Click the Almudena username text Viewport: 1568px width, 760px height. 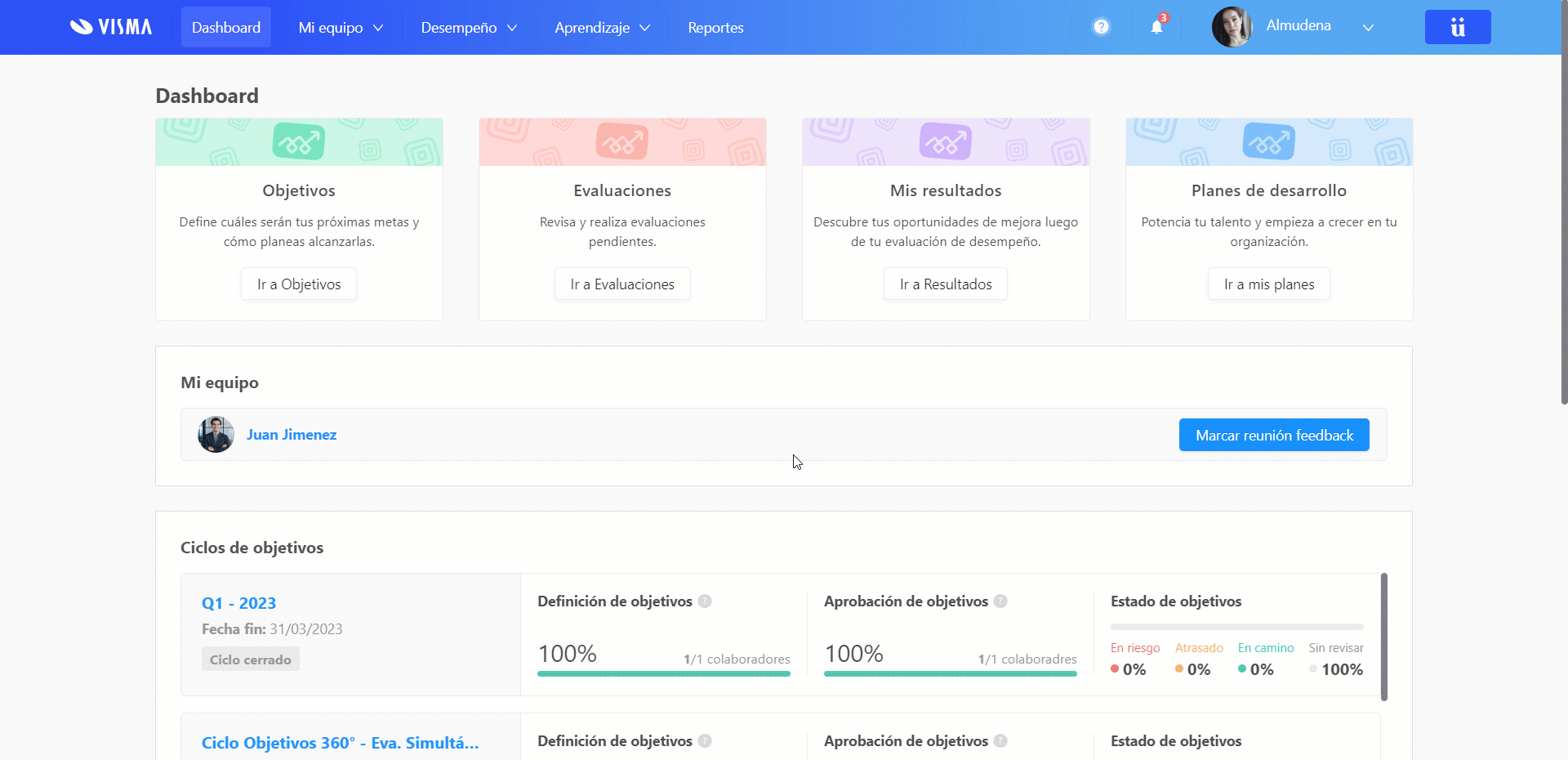click(1298, 25)
